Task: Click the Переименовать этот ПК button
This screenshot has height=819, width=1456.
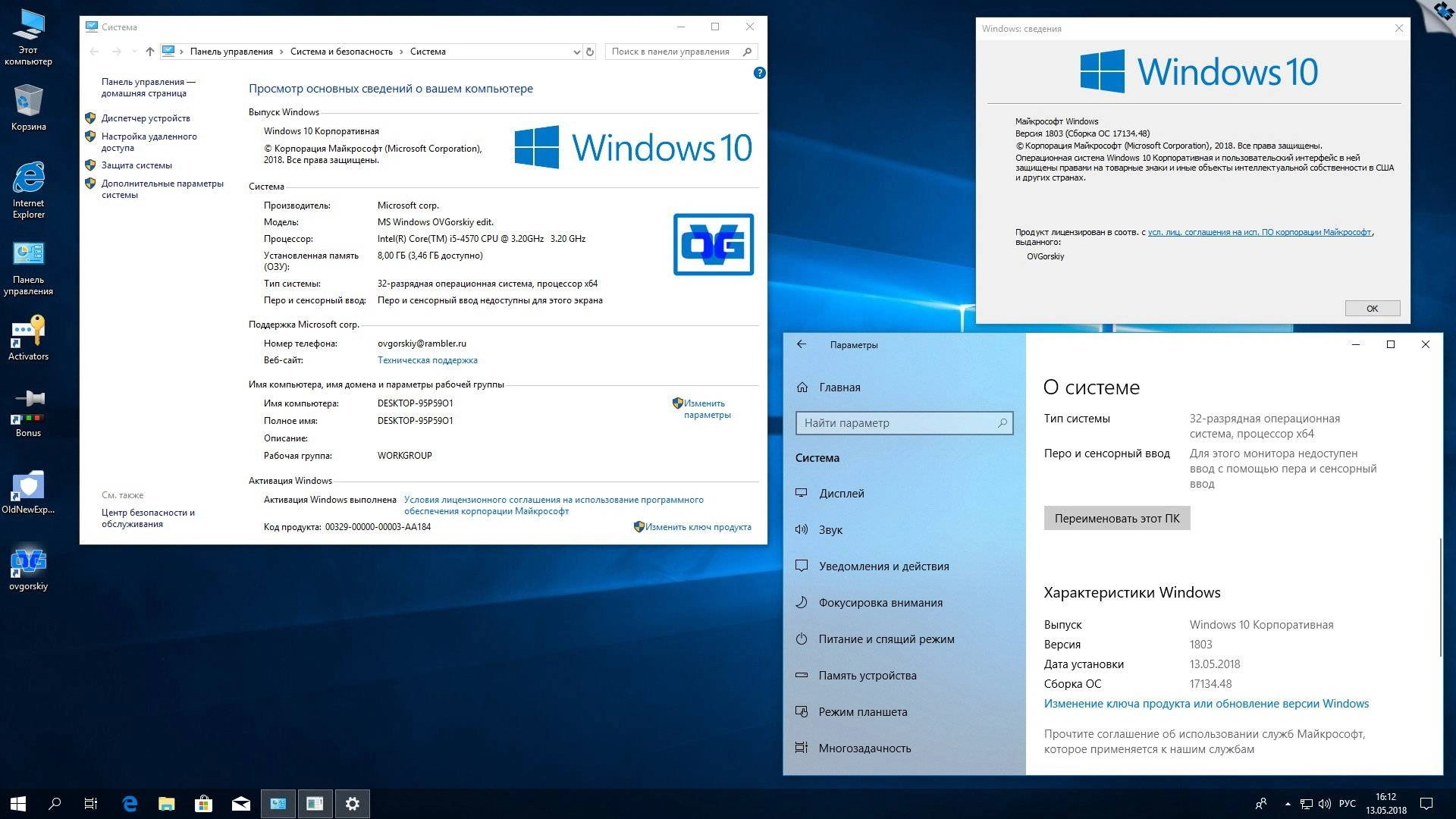Action: pyautogui.click(x=1116, y=518)
